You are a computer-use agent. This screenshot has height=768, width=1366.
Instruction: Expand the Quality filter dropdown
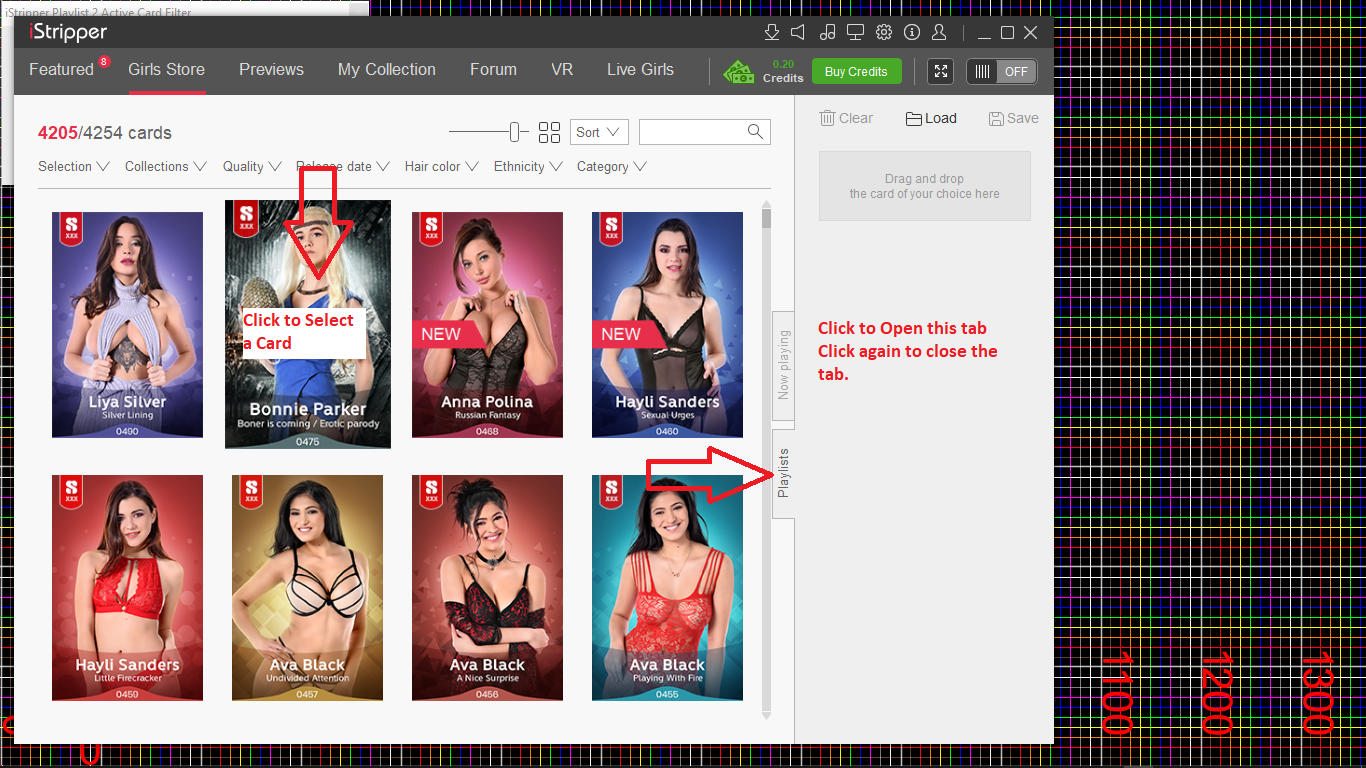pyautogui.click(x=251, y=167)
